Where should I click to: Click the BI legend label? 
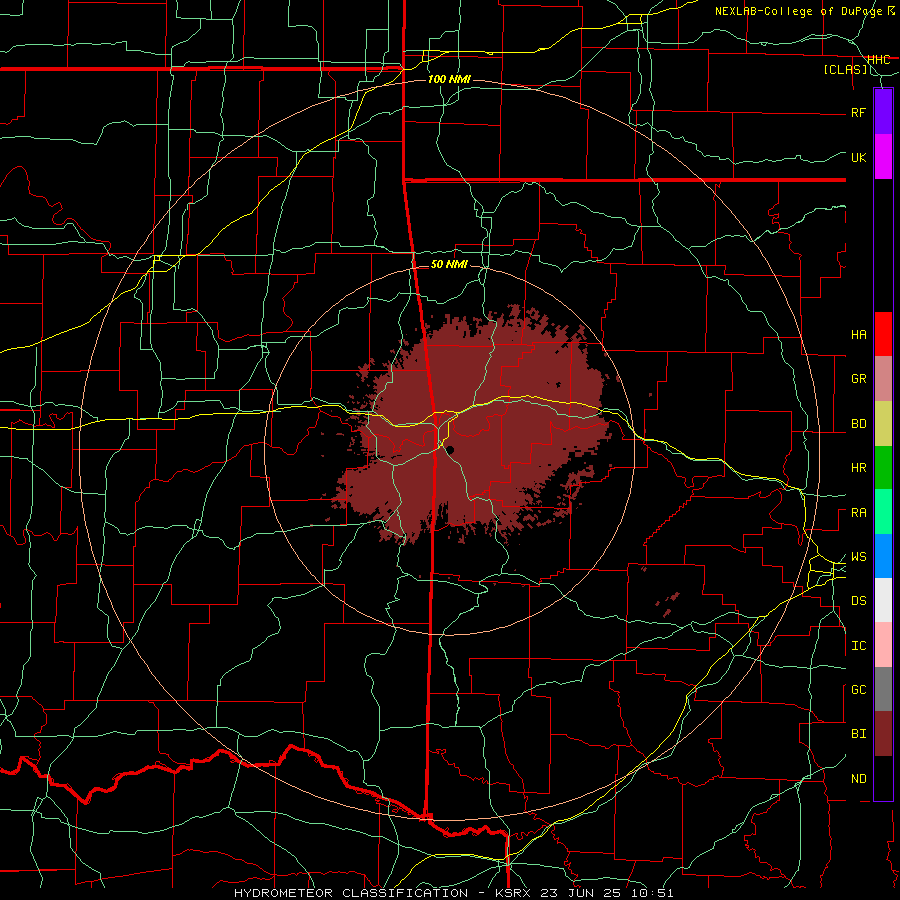click(x=859, y=734)
